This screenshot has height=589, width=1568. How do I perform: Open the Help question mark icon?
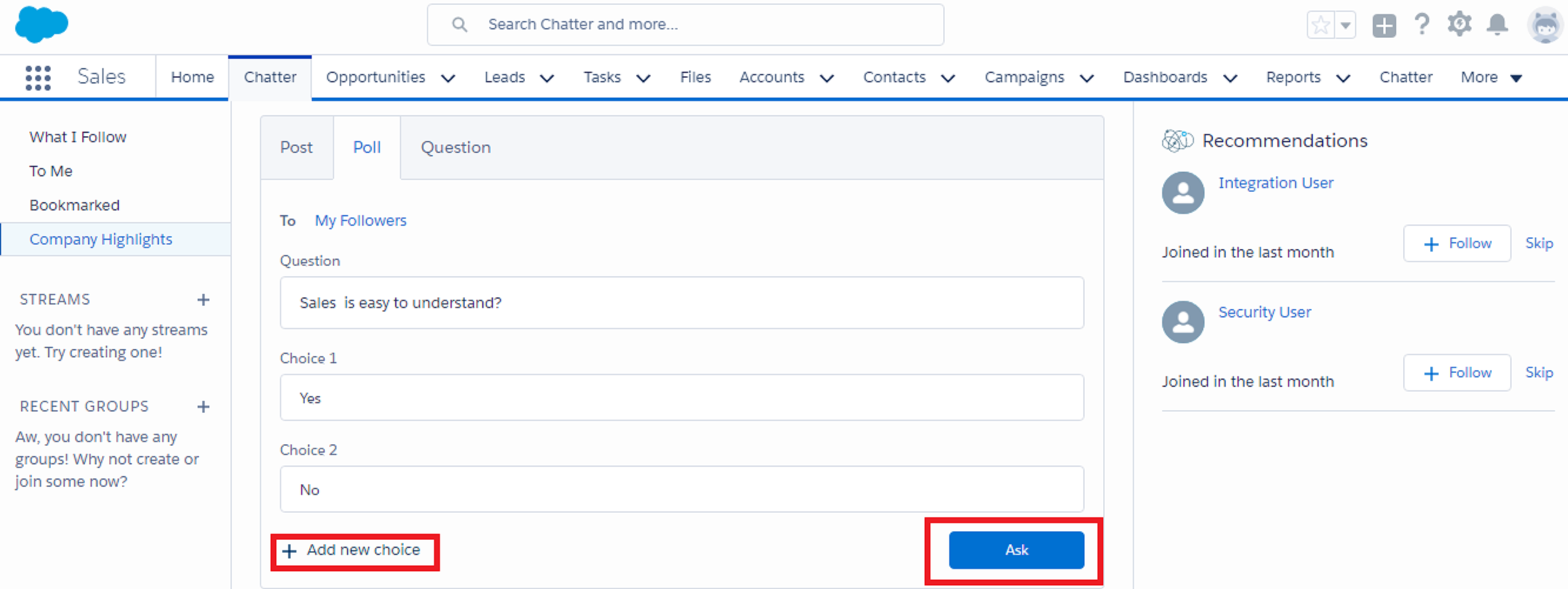[1422, 24]
